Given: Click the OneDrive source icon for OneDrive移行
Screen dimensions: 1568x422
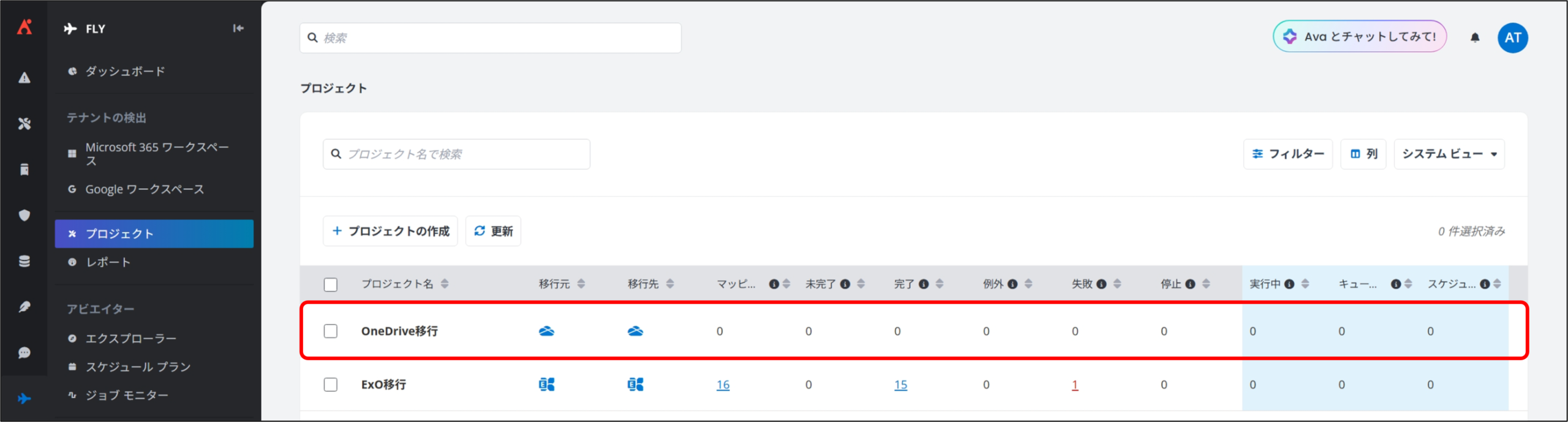Looking at the screenshot, I should coord(546,331).
